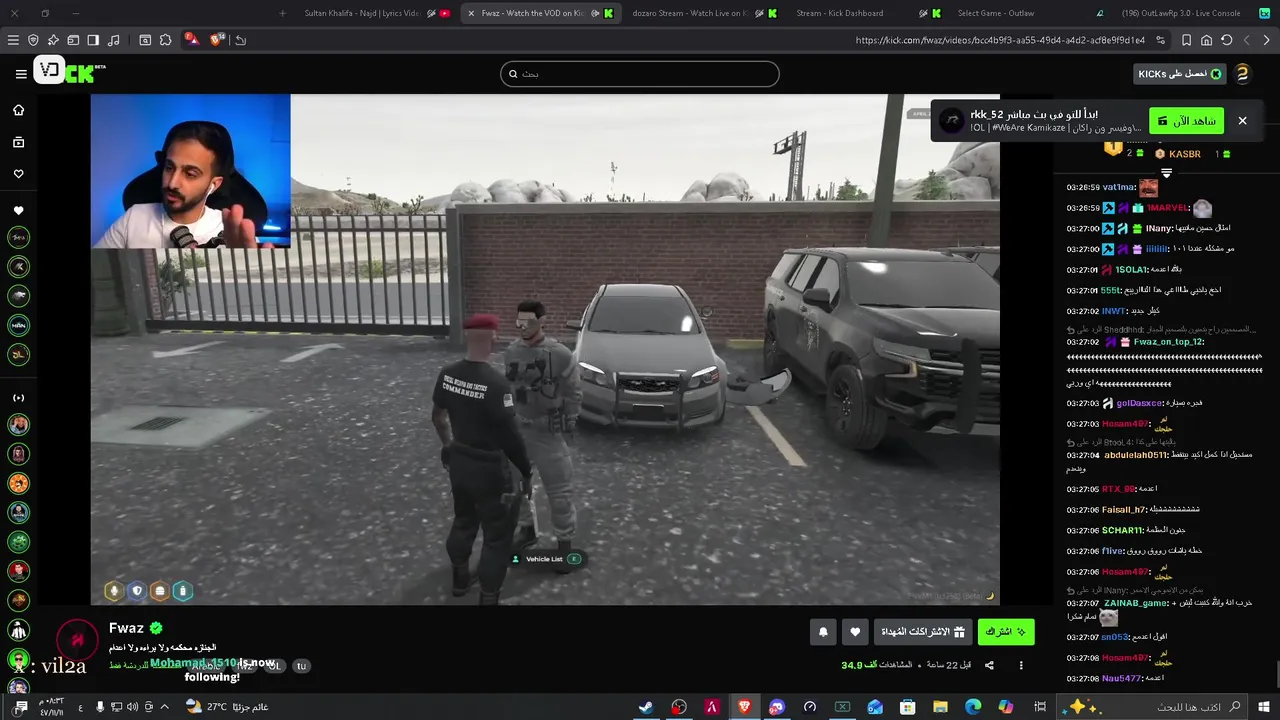The height and width of the screenshot is (720, 1280).
Task: Open the Kick home icon in sidebar
Action: click(18, 110)
